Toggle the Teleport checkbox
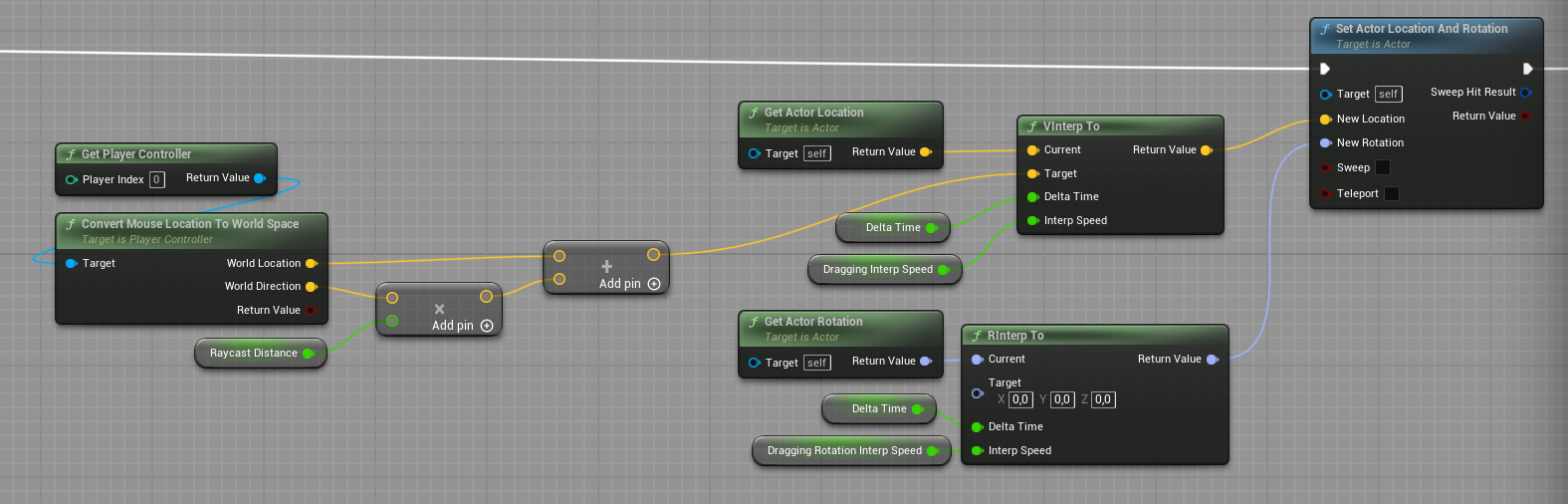The image size is (1568, 504). 1392,193
